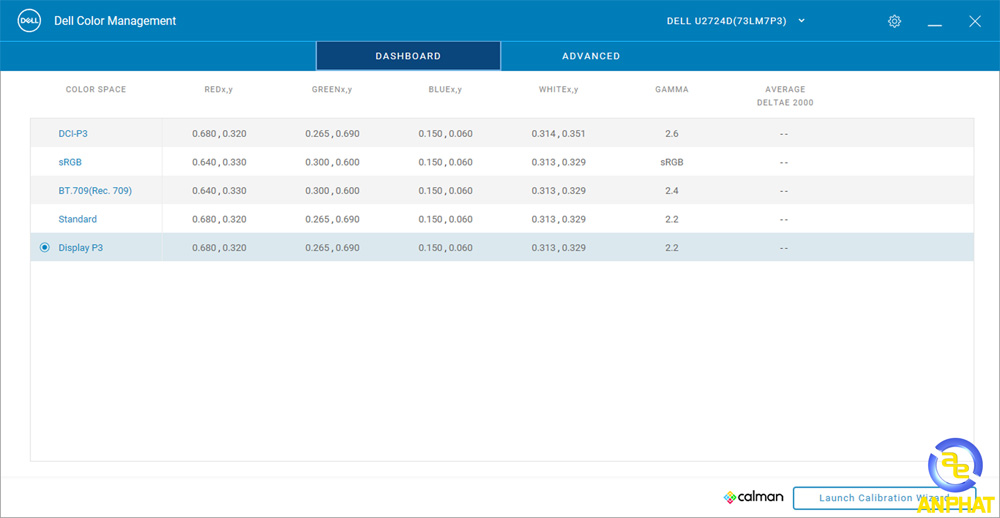Click the Dell logo icon
Viewport: 1000px width, 518px height.
point(29,21)
